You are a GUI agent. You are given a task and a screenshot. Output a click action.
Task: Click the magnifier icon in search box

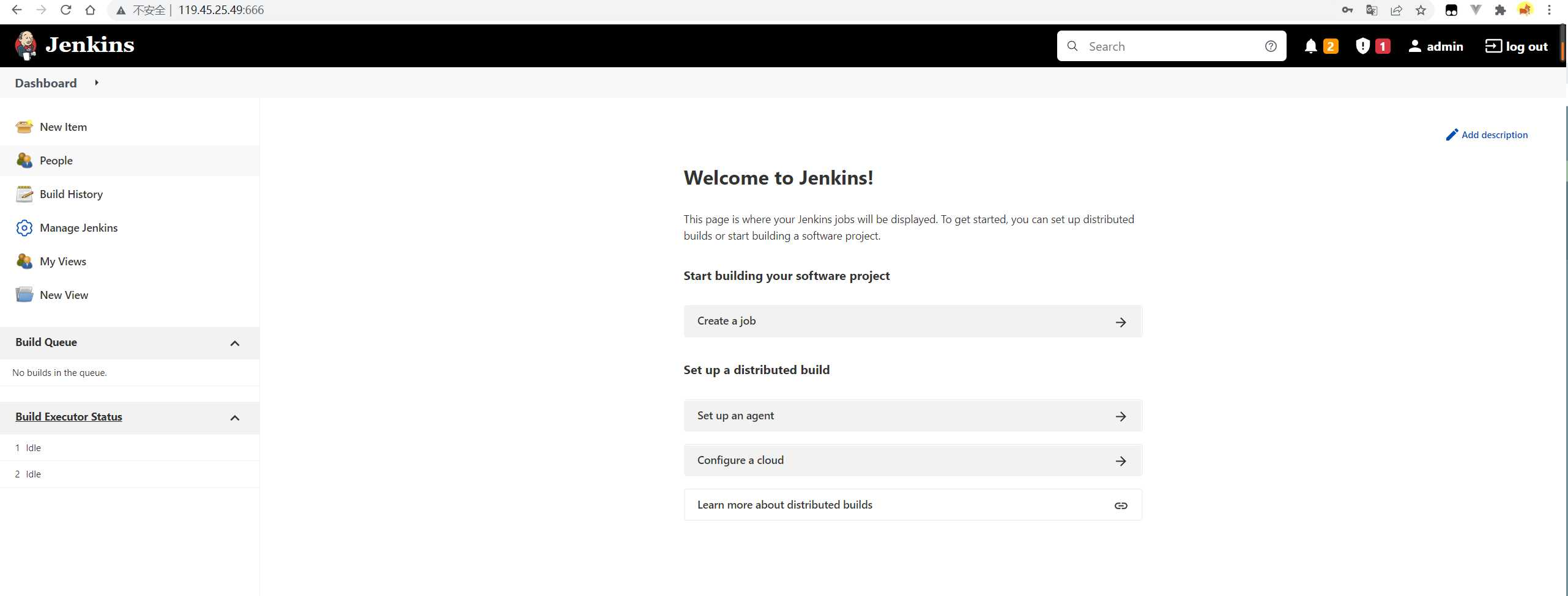coord(1072,46)
